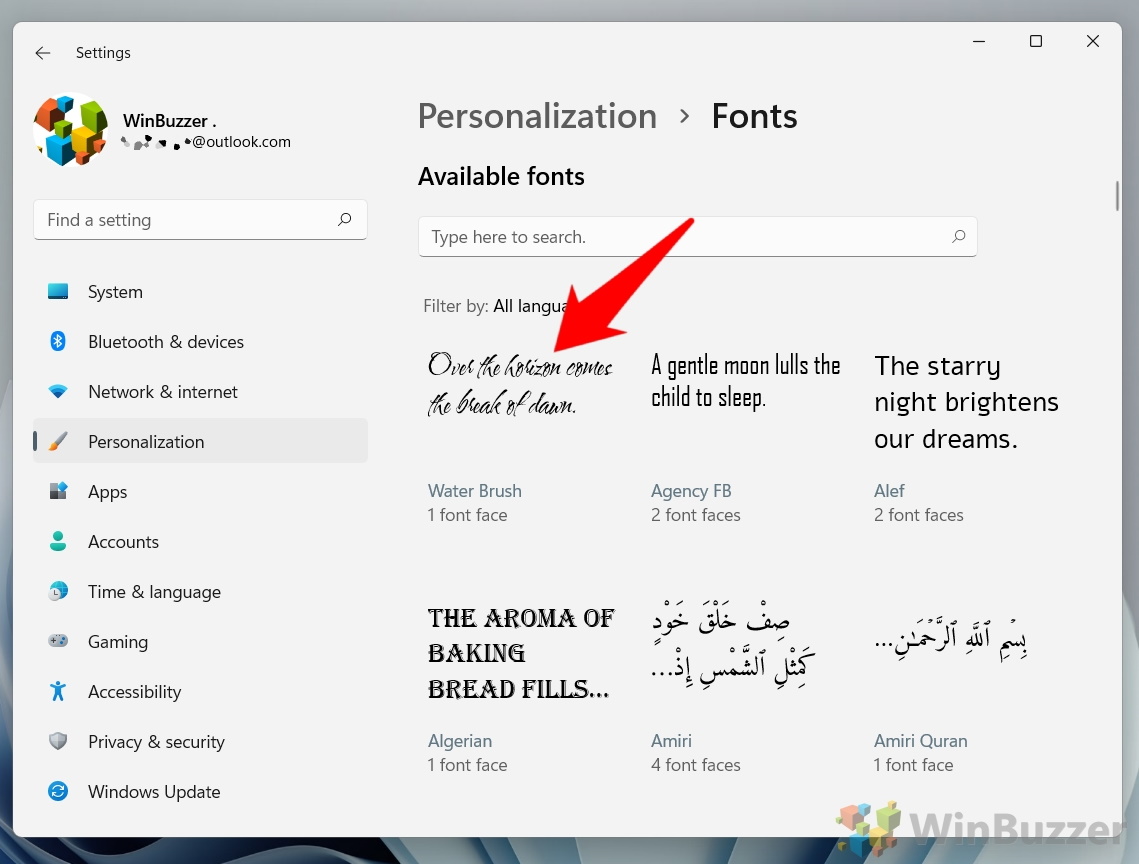Navigate back using the arrow button
The image size is (1139, 864).
pos(42,53)
